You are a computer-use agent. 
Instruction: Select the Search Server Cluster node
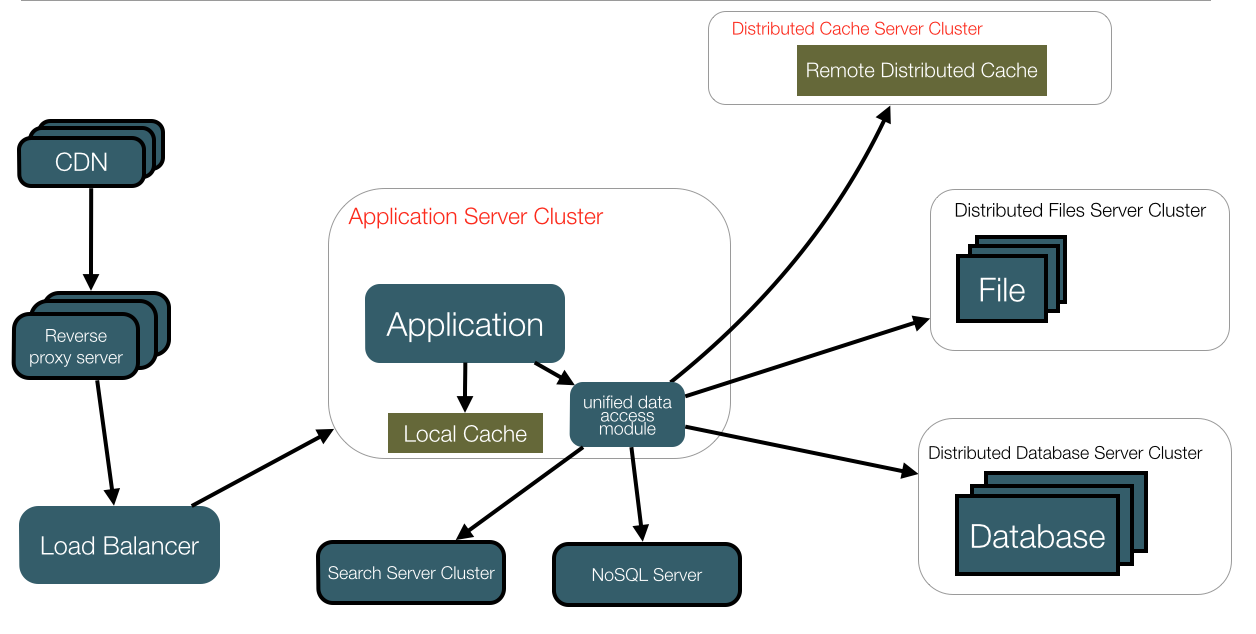411,573
